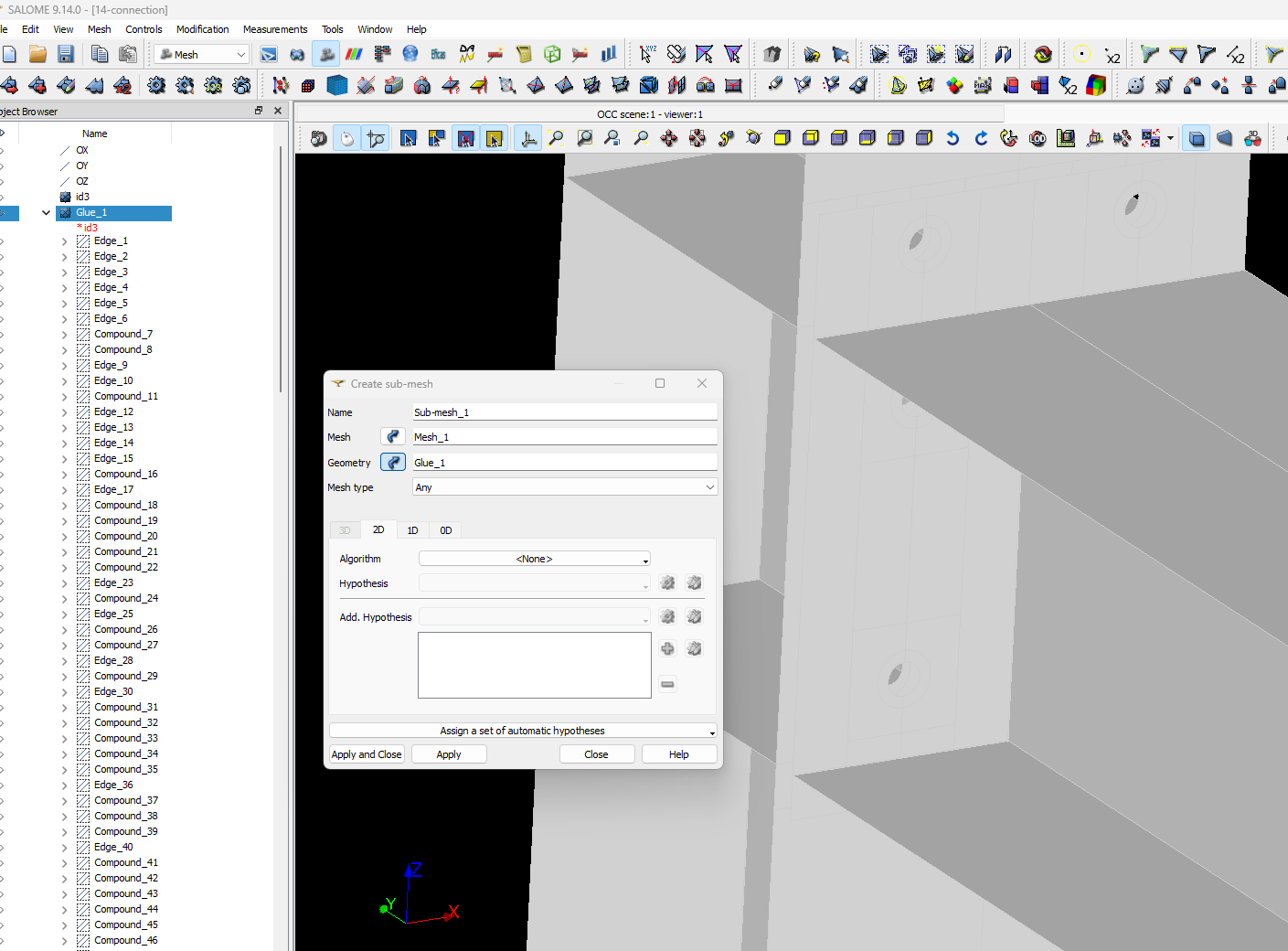The image size is (1288, 951).
Task: Click the Save document icon
Action: click(x=65, y=55)
